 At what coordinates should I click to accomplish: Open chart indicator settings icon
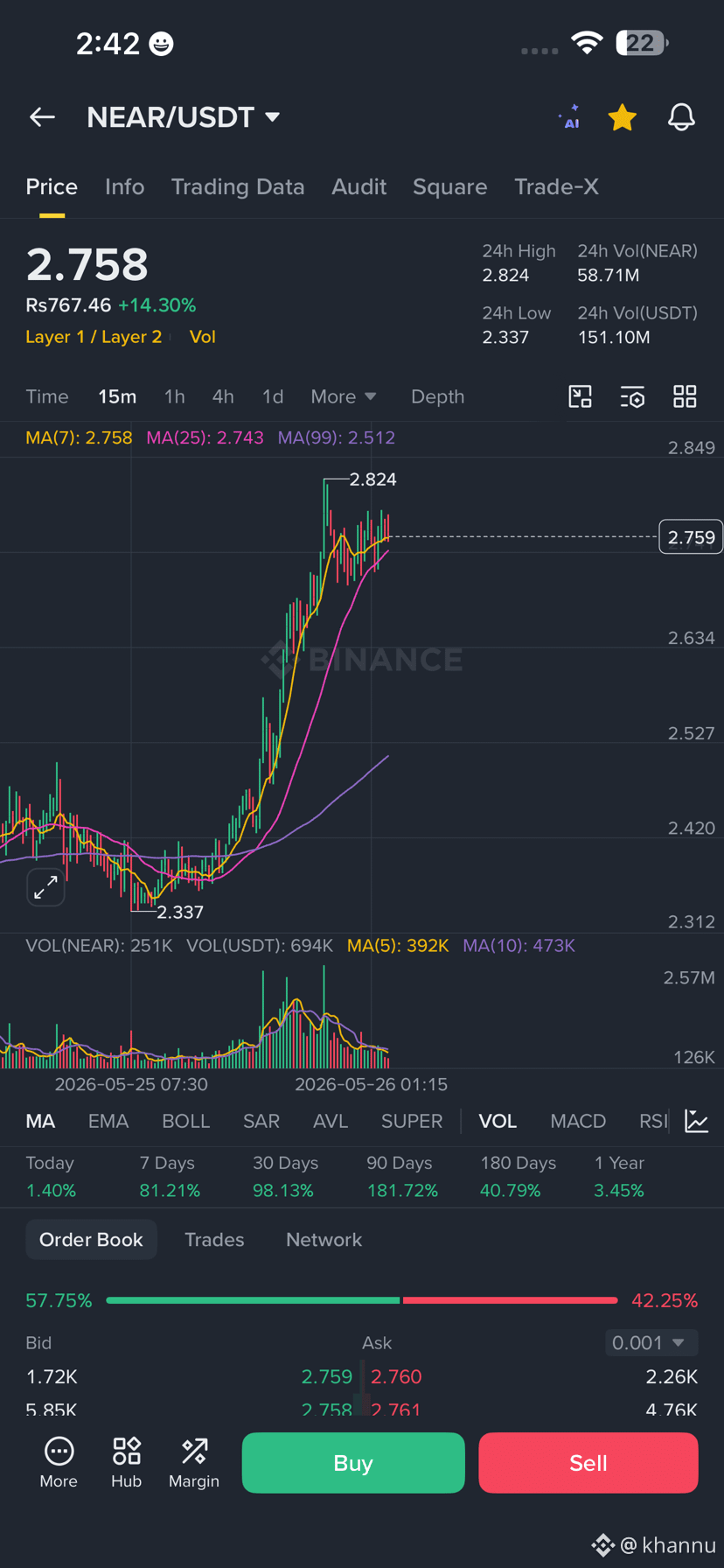pos(632,396)
